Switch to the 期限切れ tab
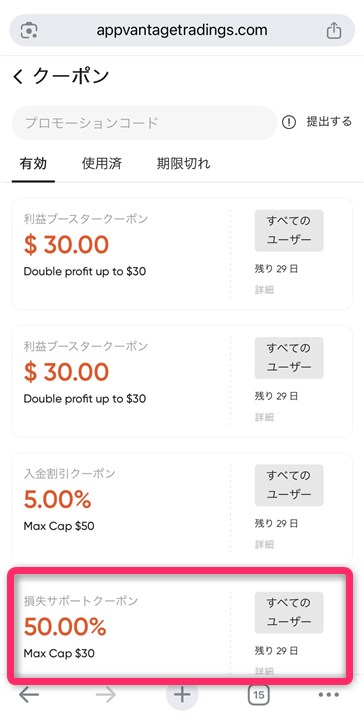Image resolution: width=364 pixels, height=720 pixels. click(184, 163)
